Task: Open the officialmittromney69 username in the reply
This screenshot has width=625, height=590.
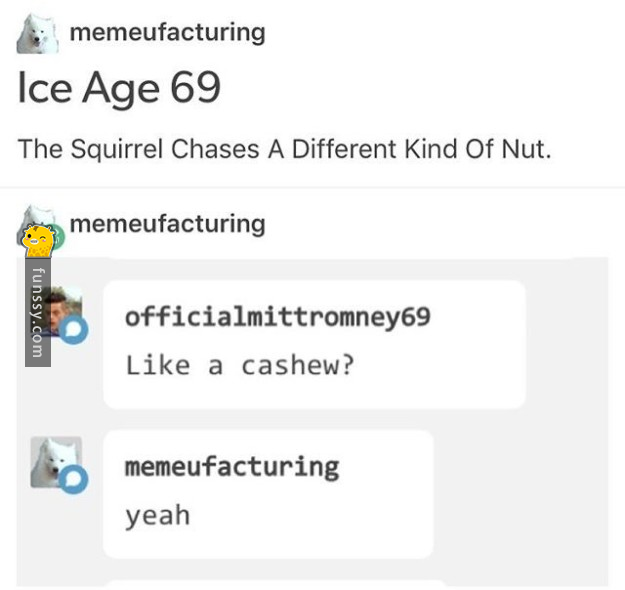Action: click(x=277, y=317)
